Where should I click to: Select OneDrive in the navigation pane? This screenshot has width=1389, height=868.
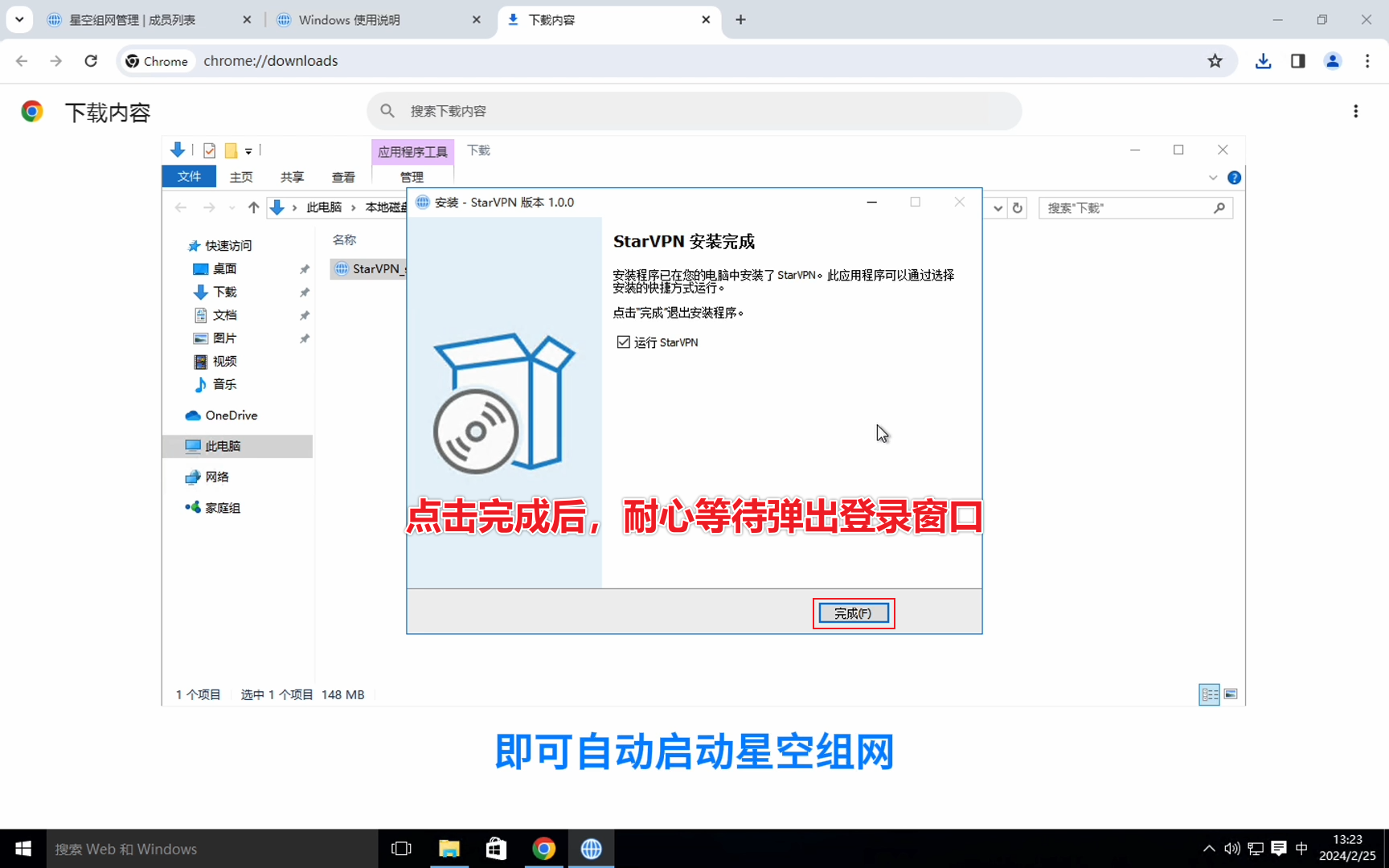point(231,416)
